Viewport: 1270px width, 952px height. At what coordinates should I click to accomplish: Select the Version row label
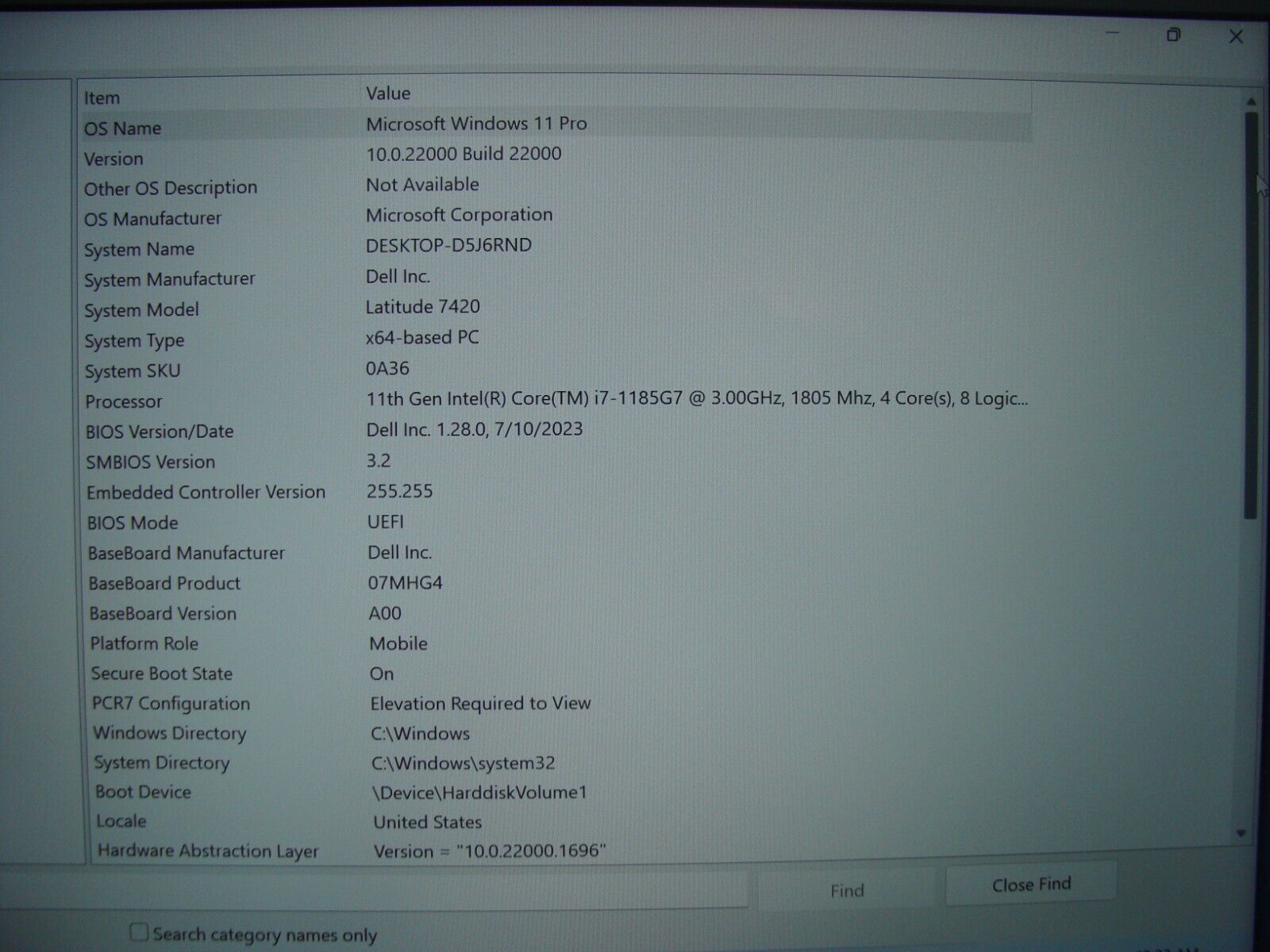tap(114, 159)
